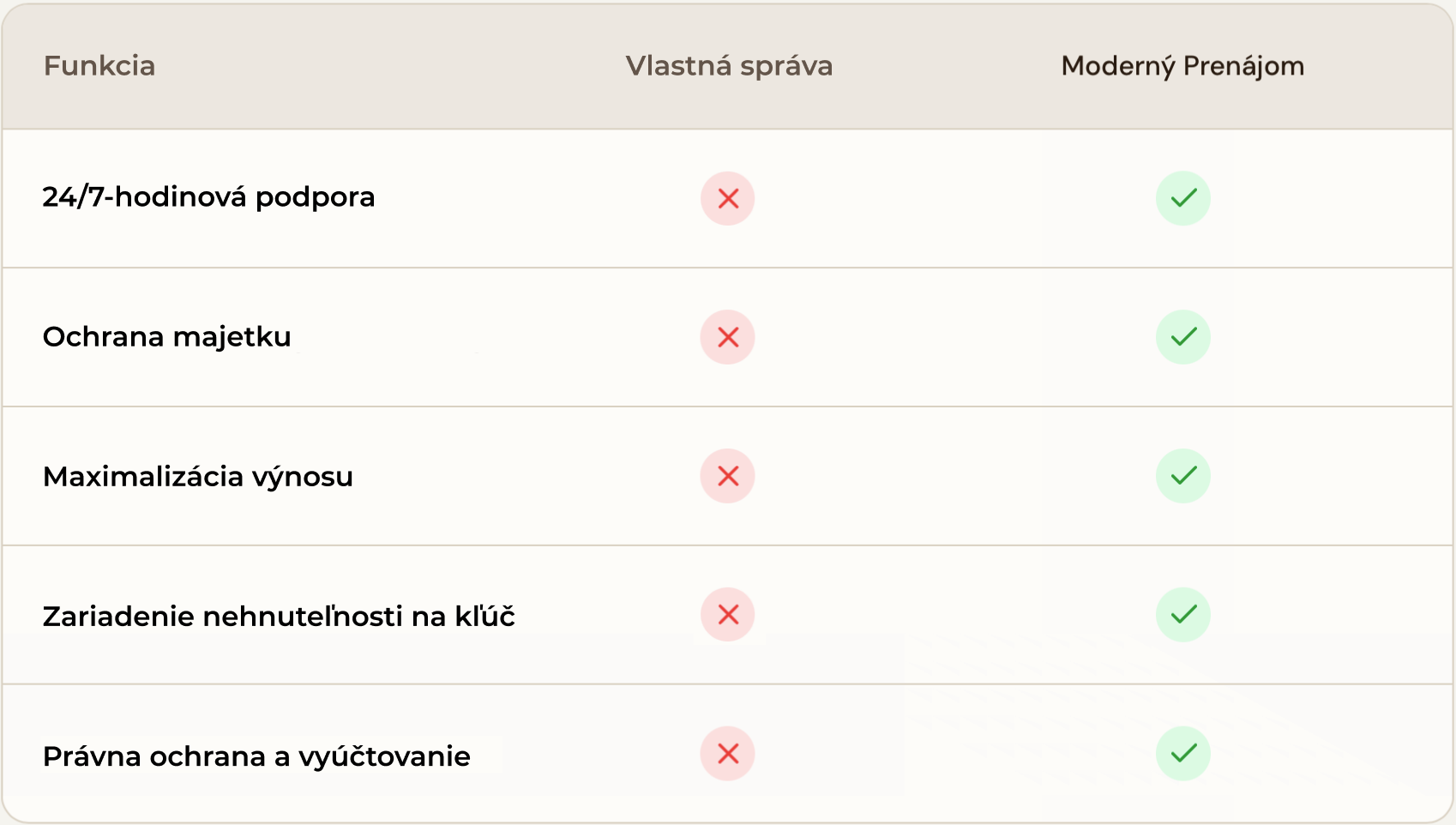Click red X for 24/7-hodinová podpora
Screen dimensions: 1456x825
728,199
